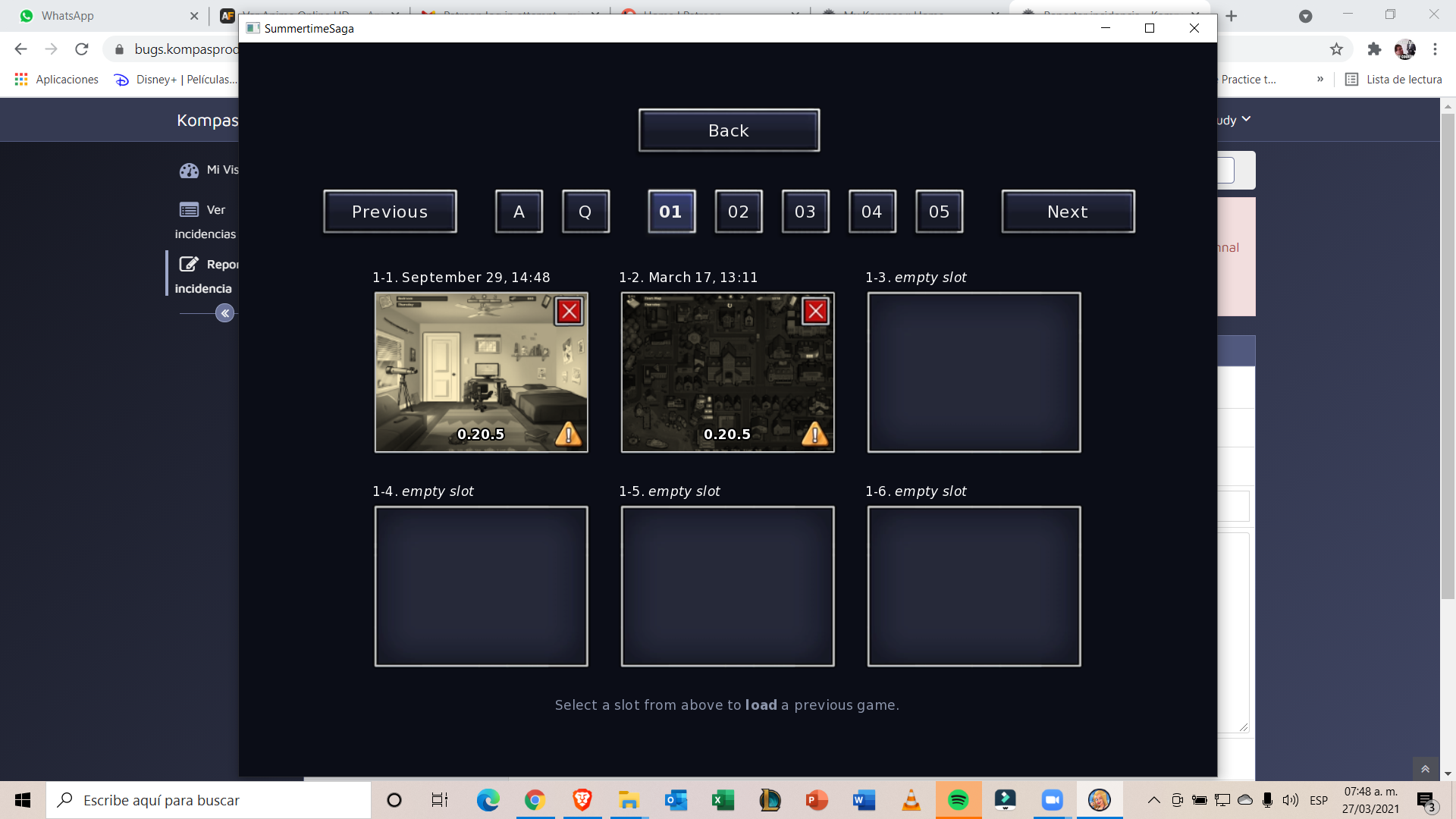Screen dimensions: 1456x819
Task: Open Zoom from the taskbar
Action: (x=1052, y=800)
